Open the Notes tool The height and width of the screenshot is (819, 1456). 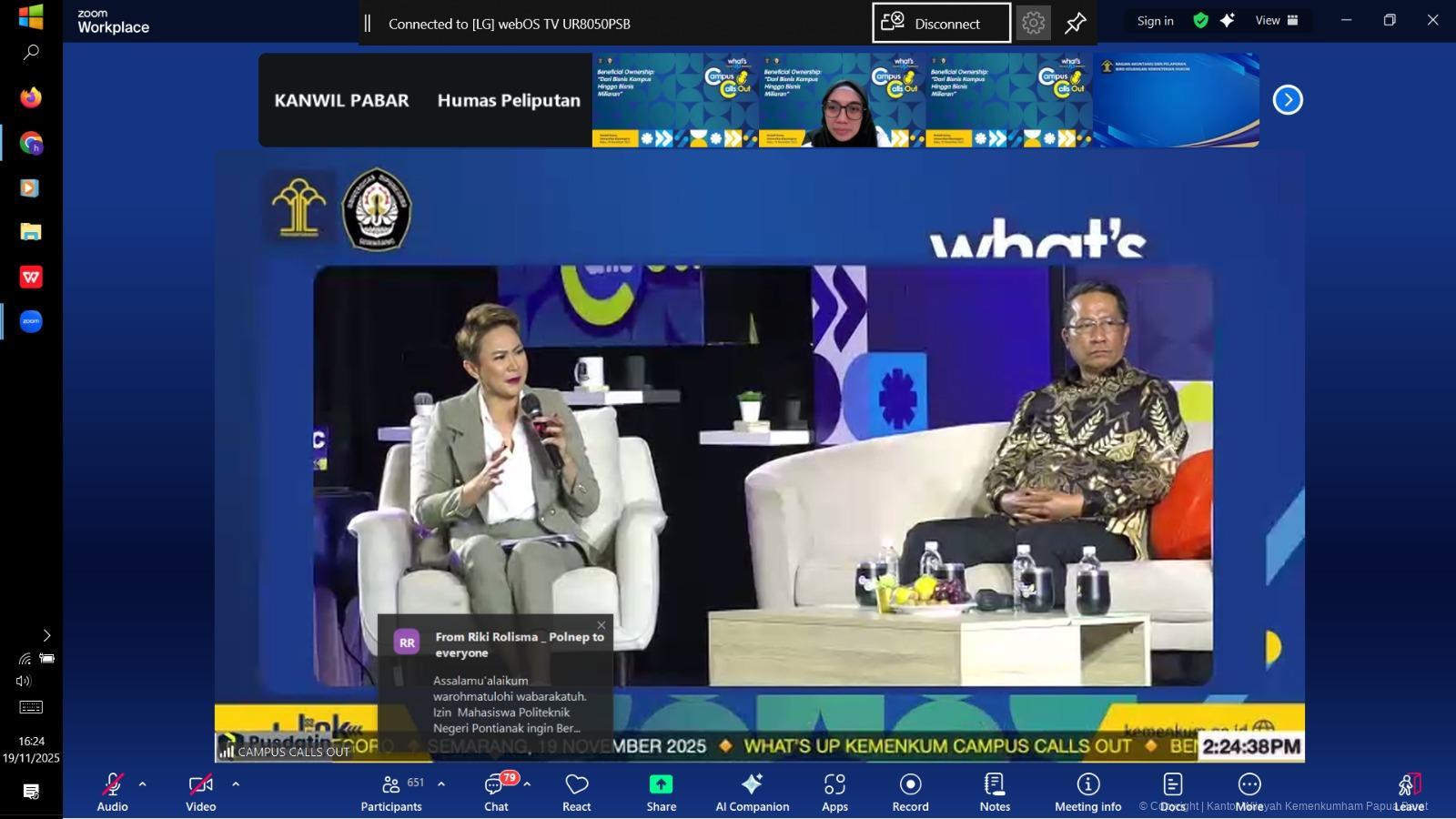pyautogui.click(x=995, y=791)
